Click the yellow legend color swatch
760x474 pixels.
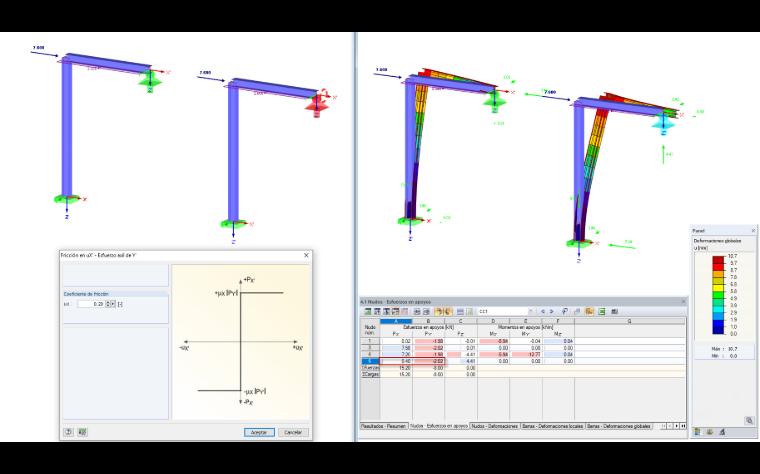[x=718, y=287]
